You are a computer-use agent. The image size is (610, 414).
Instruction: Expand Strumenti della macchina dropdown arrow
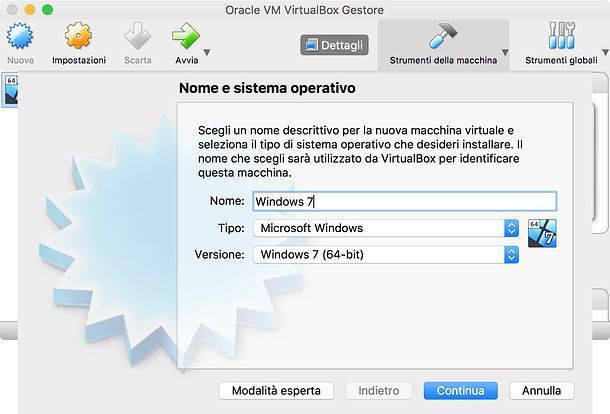point(505,52)
